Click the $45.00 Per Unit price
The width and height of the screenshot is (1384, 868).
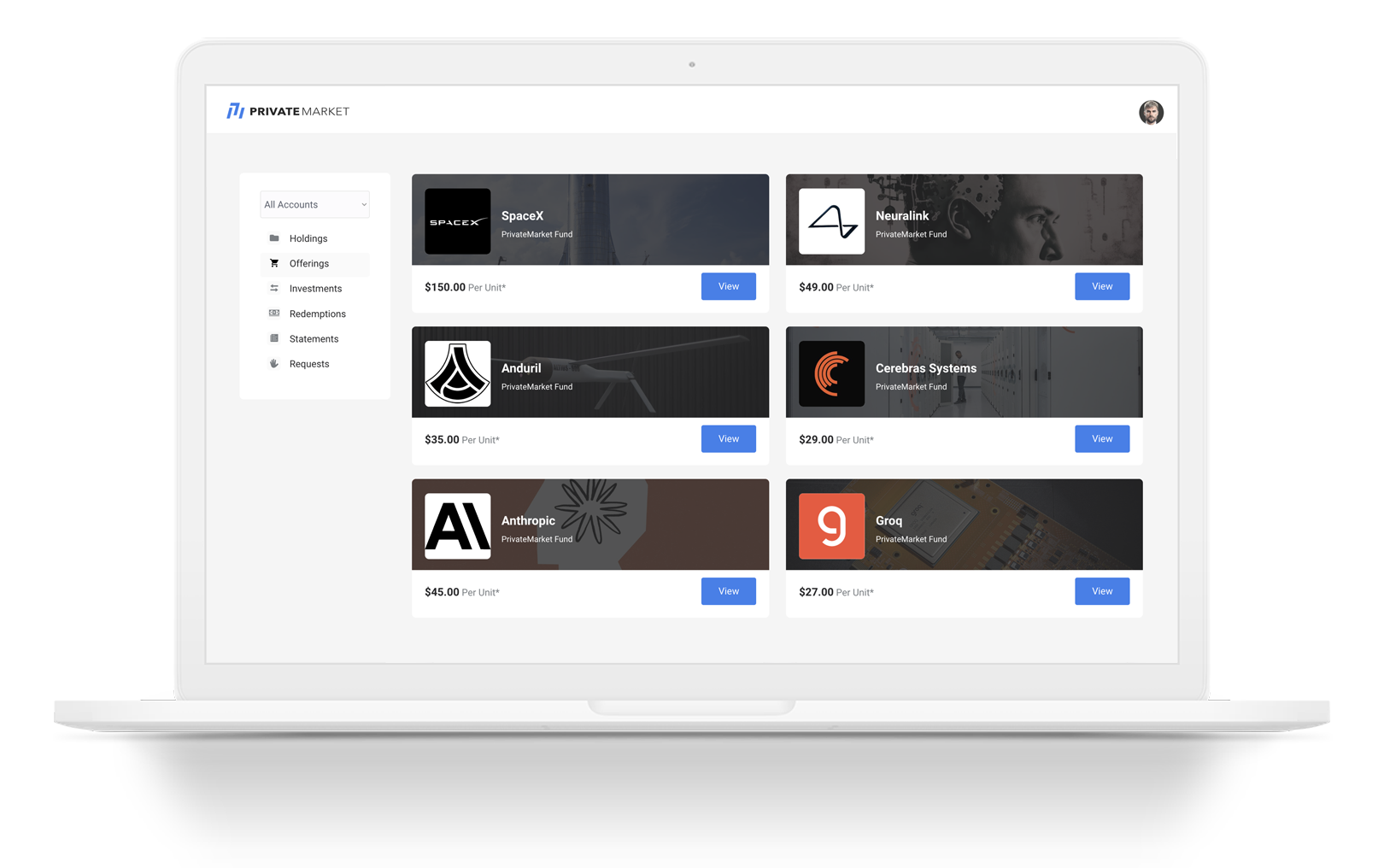[462, 592]
